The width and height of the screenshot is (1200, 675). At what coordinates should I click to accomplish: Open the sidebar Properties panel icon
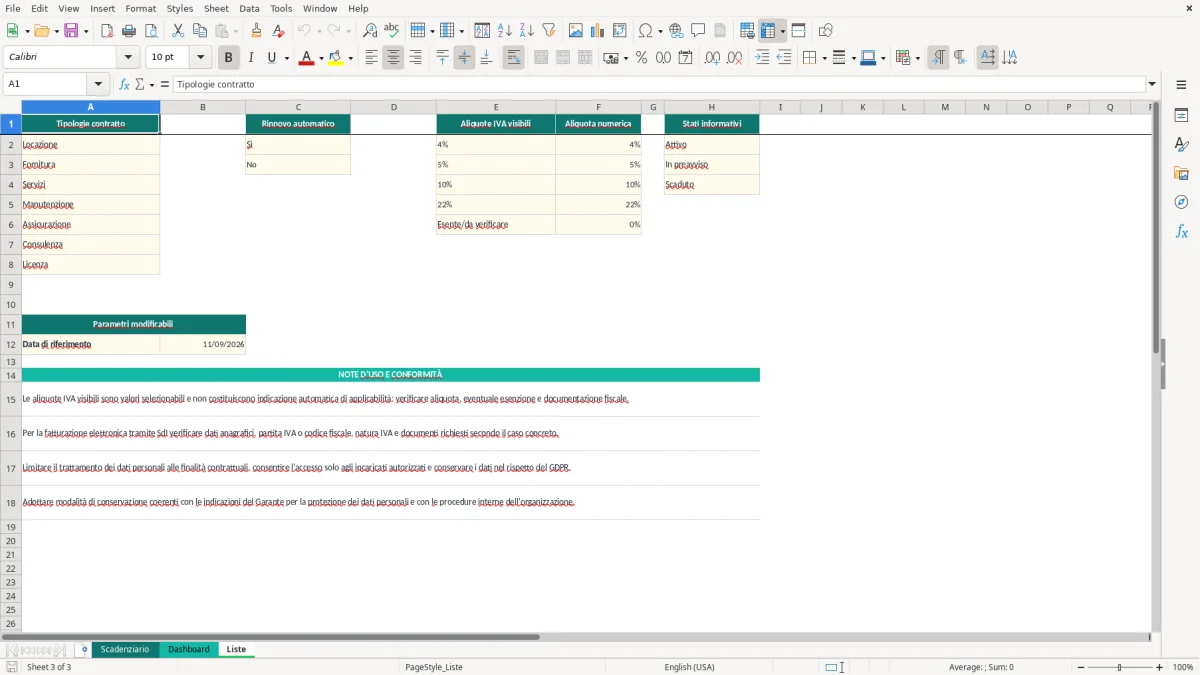[x=1181, y=115]
